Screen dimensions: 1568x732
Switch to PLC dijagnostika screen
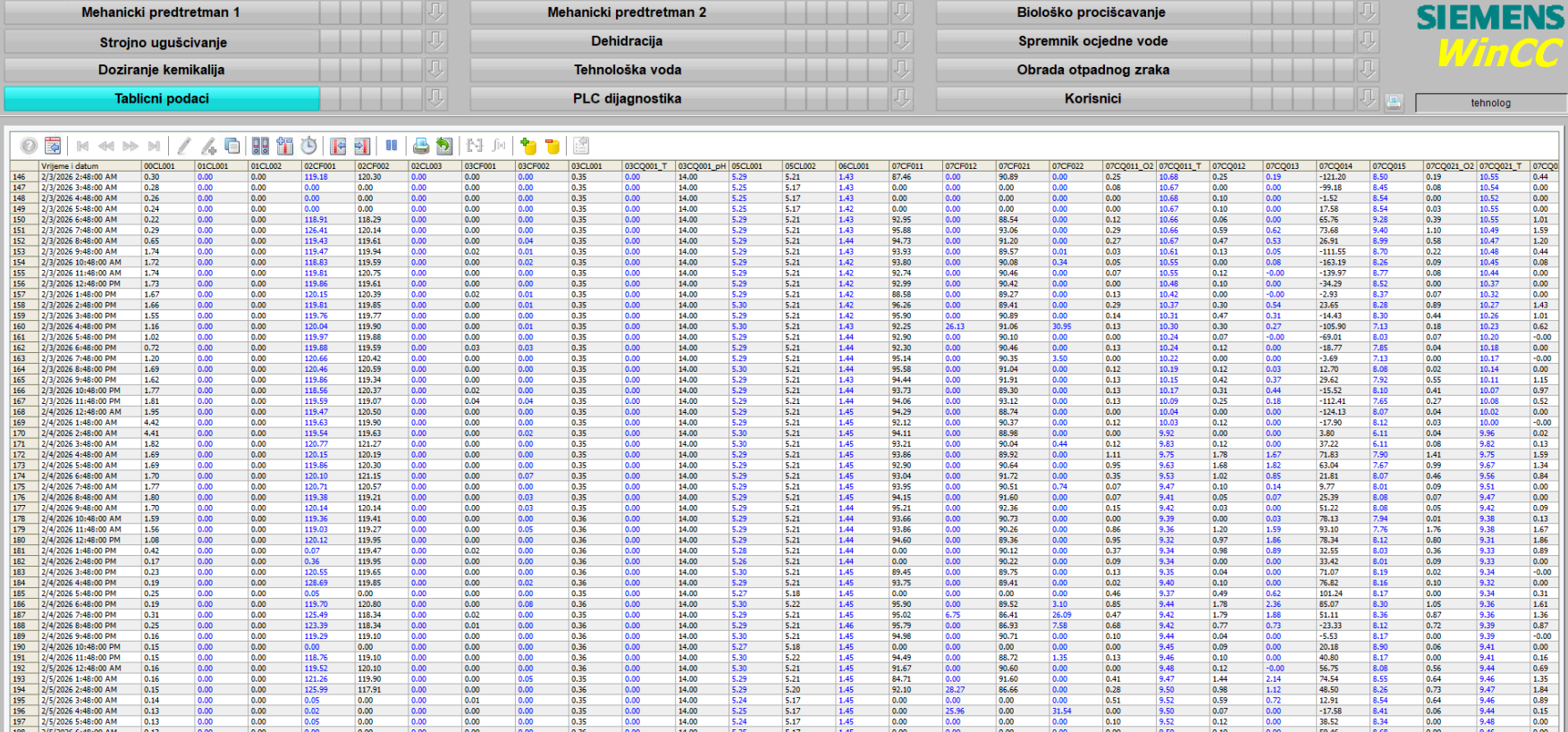pyautogui.click(x=627, y=98)
